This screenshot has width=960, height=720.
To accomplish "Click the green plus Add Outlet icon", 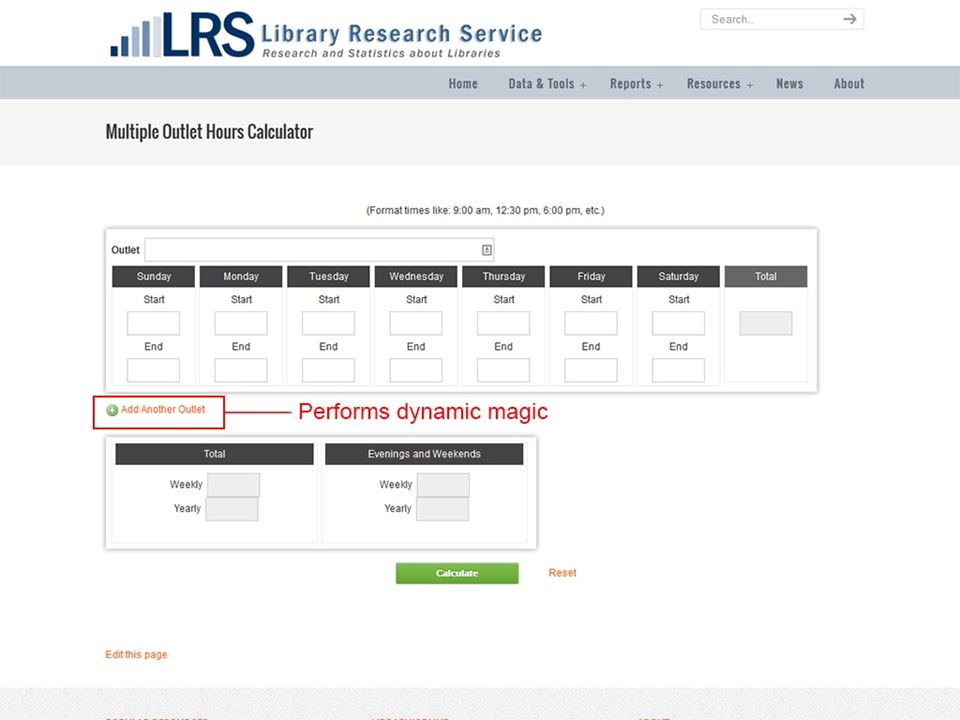I will coord(112,410).
